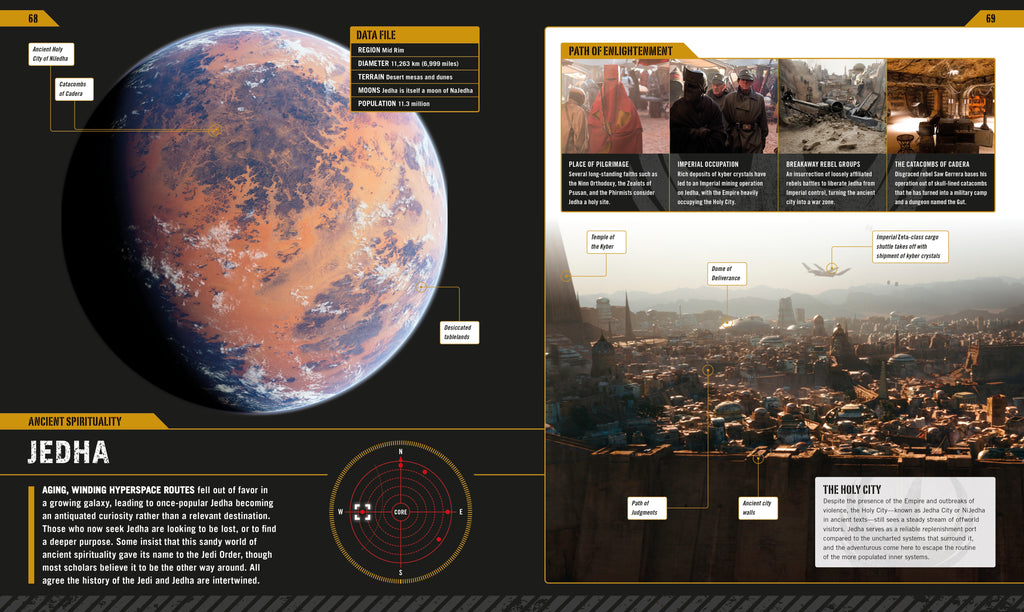Image resolution: width=1024 pixels, height=612 pixels.
Task: Toggle the Catacombs of Cadera callout
Action: (73, 89)
